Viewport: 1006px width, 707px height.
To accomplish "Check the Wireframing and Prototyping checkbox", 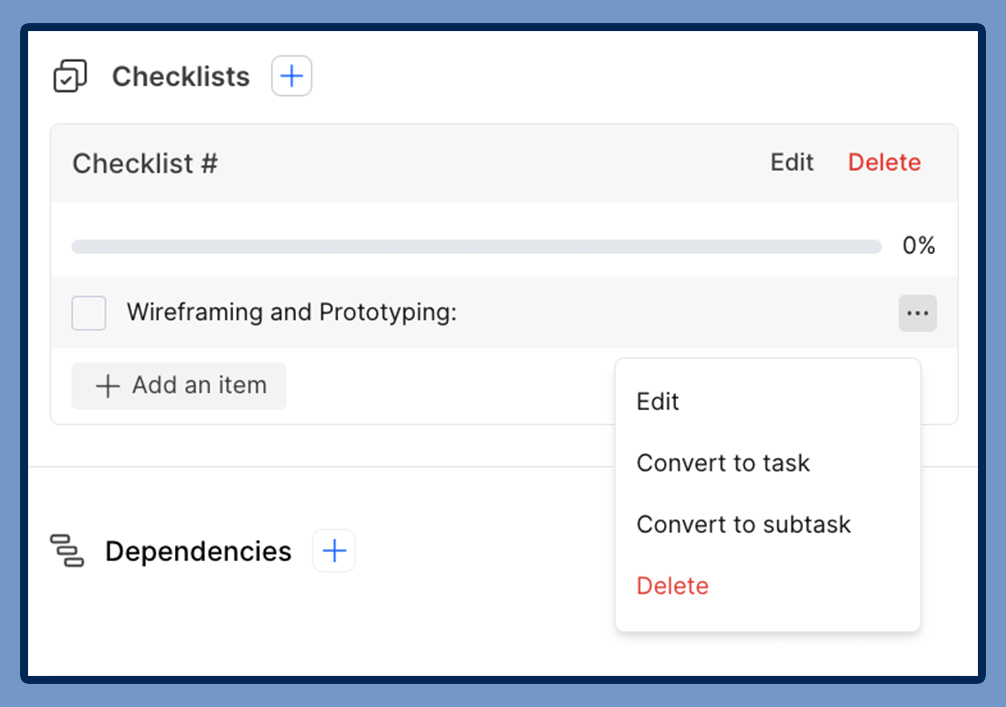I will 89,313.
